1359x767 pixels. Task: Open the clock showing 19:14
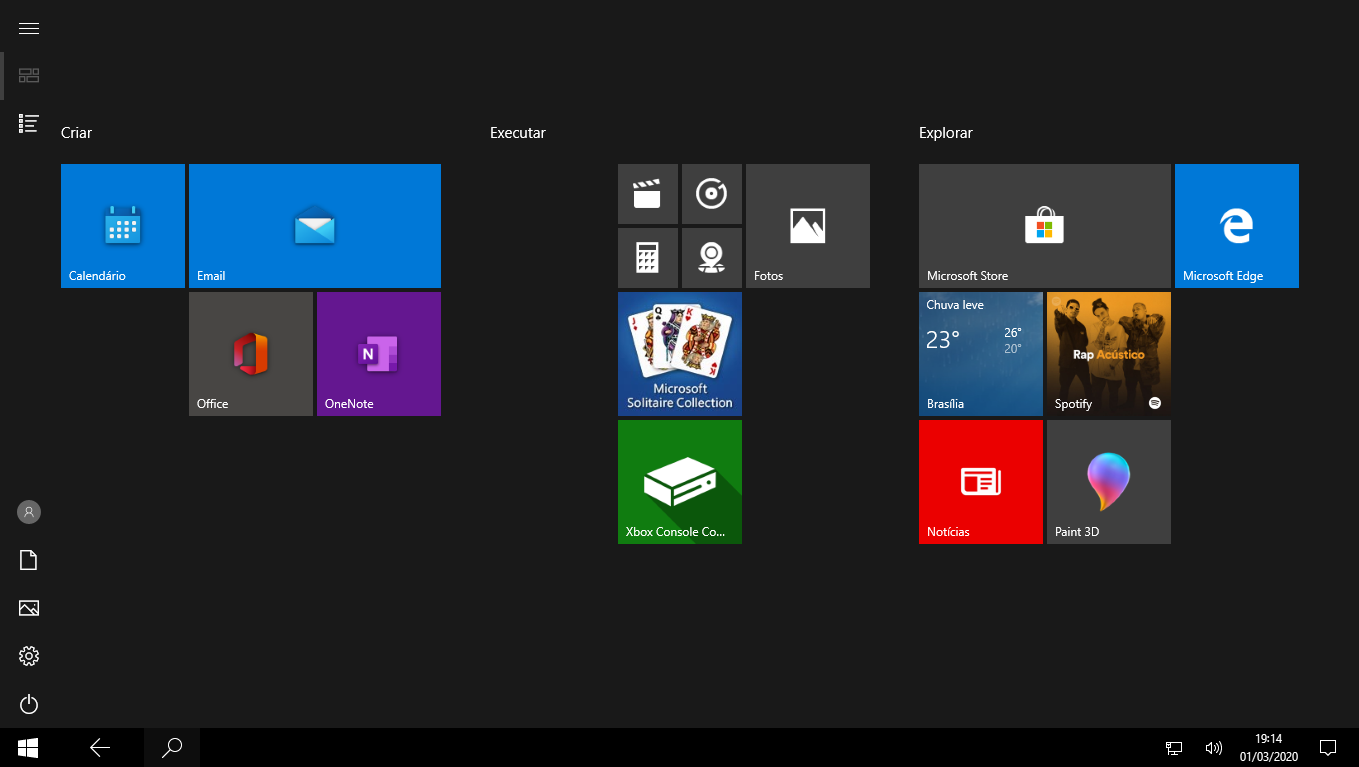pos(1269,747)
